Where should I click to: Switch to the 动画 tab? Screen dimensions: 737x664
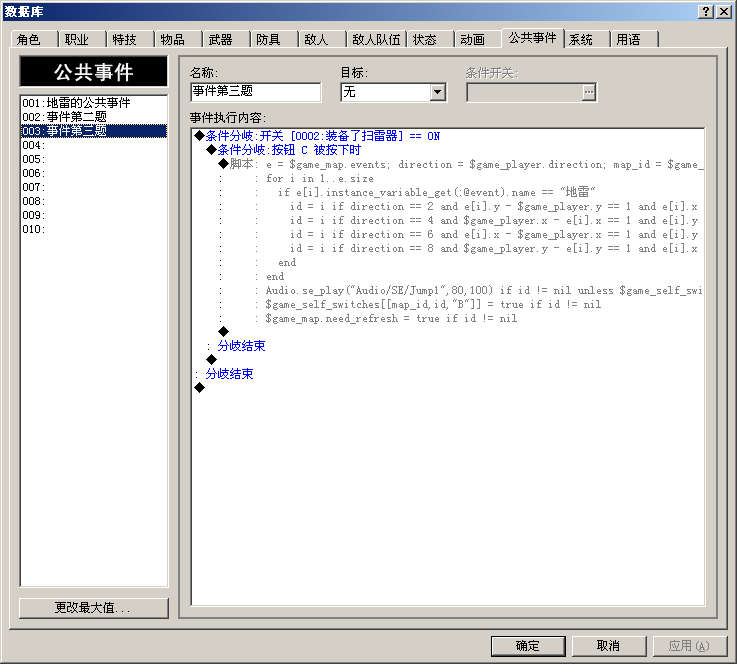tap(478, 39)
